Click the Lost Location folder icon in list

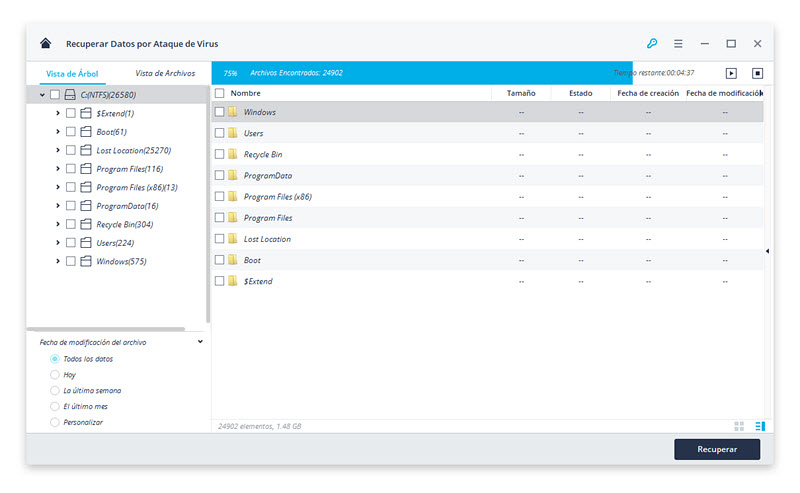(x=233, y=239)
